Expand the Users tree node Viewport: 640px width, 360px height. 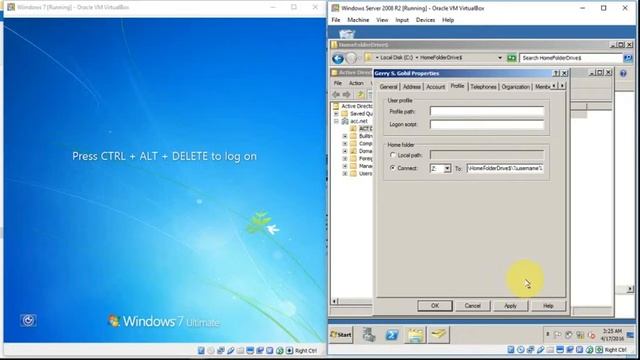point(345,173)
